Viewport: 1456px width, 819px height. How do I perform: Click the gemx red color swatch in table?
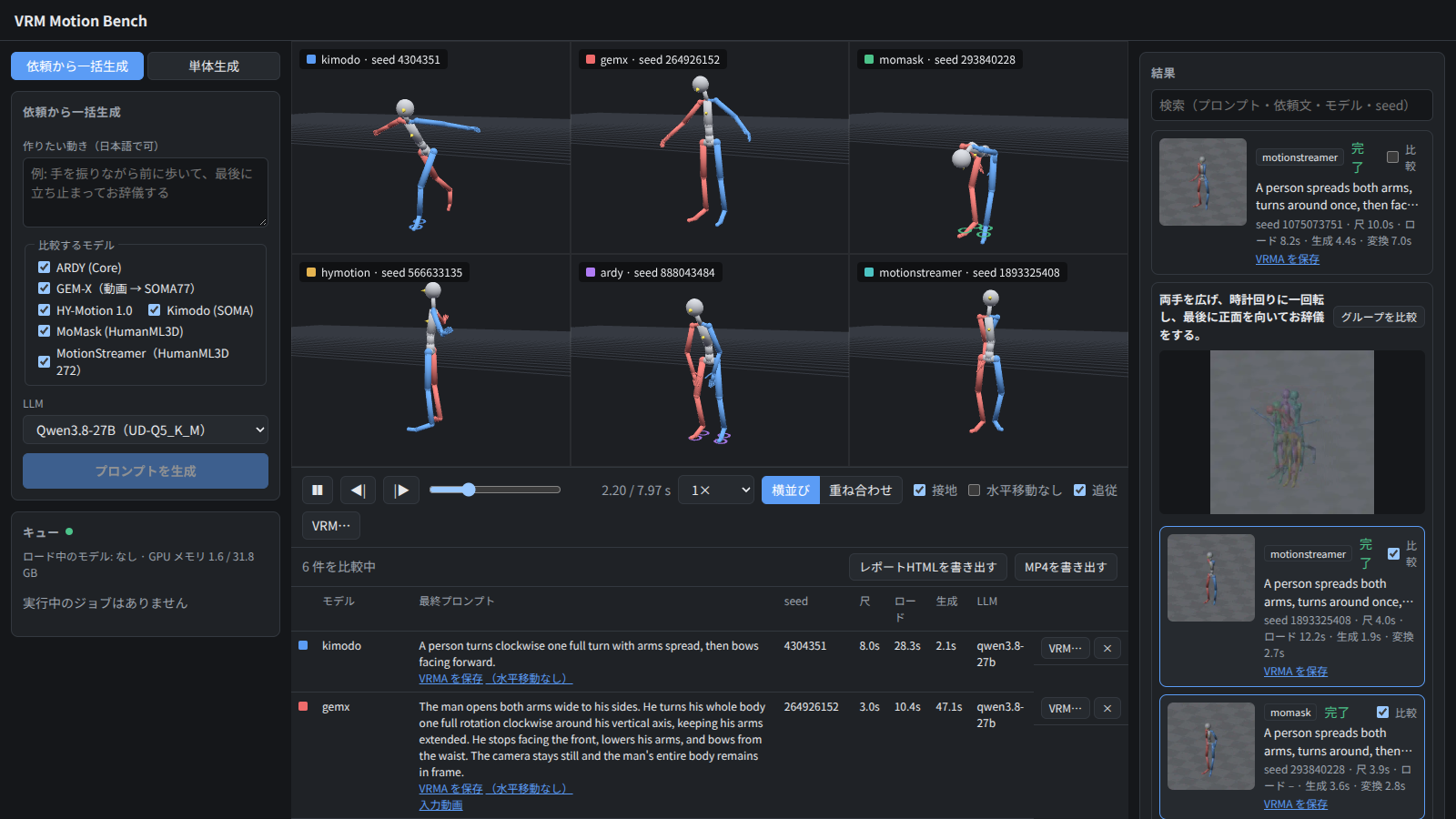tap(303, 706)
